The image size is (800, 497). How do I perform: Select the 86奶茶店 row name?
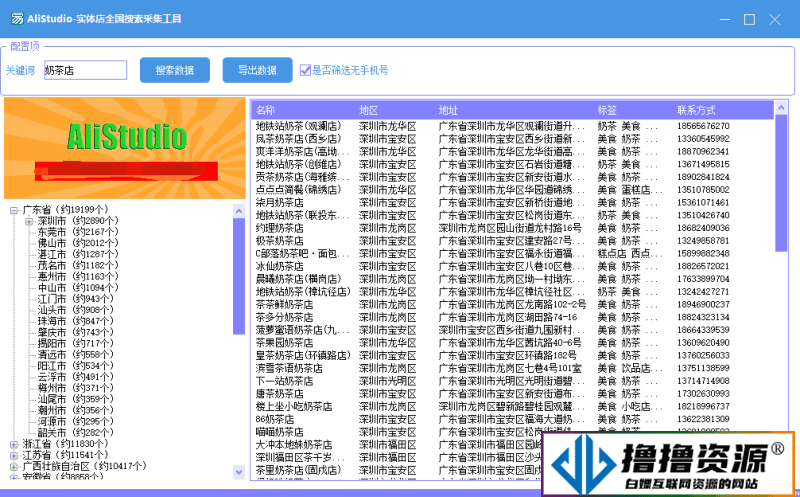pyautogui.click(x=275, y=419)
